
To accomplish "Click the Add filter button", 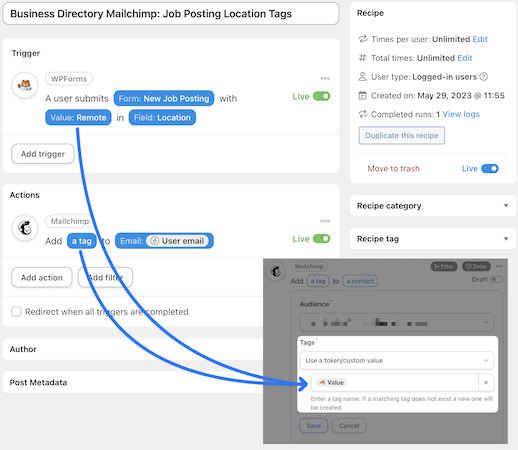I will pyautogui.click(x=105, y=277).
